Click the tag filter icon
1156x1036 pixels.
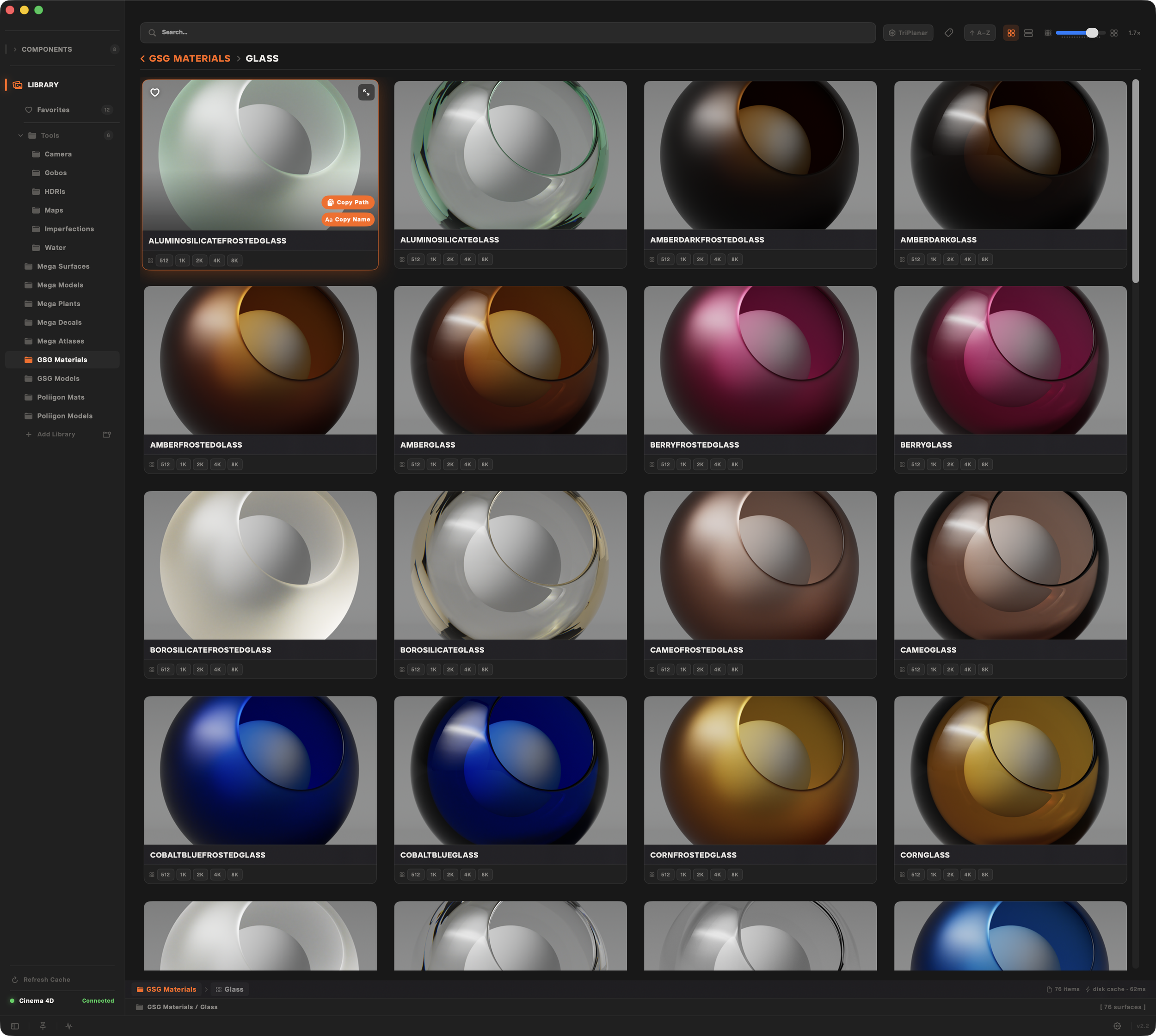948,33
